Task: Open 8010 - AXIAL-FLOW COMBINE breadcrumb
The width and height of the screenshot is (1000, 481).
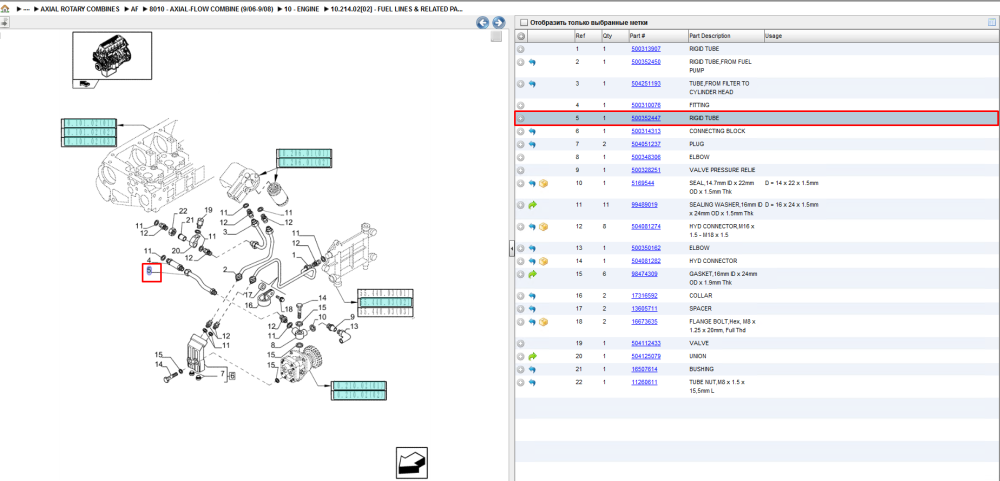Action: pyautogui.click(x=212, y=9)
